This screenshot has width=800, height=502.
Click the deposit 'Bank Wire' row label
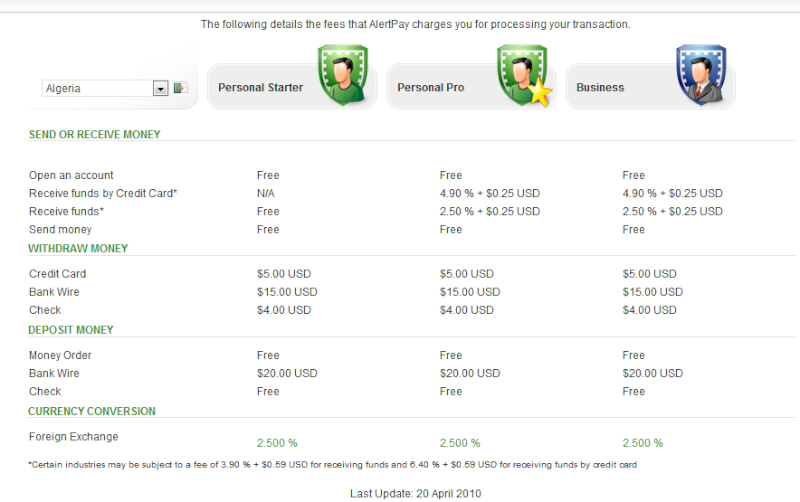click(x=54, y=373)
